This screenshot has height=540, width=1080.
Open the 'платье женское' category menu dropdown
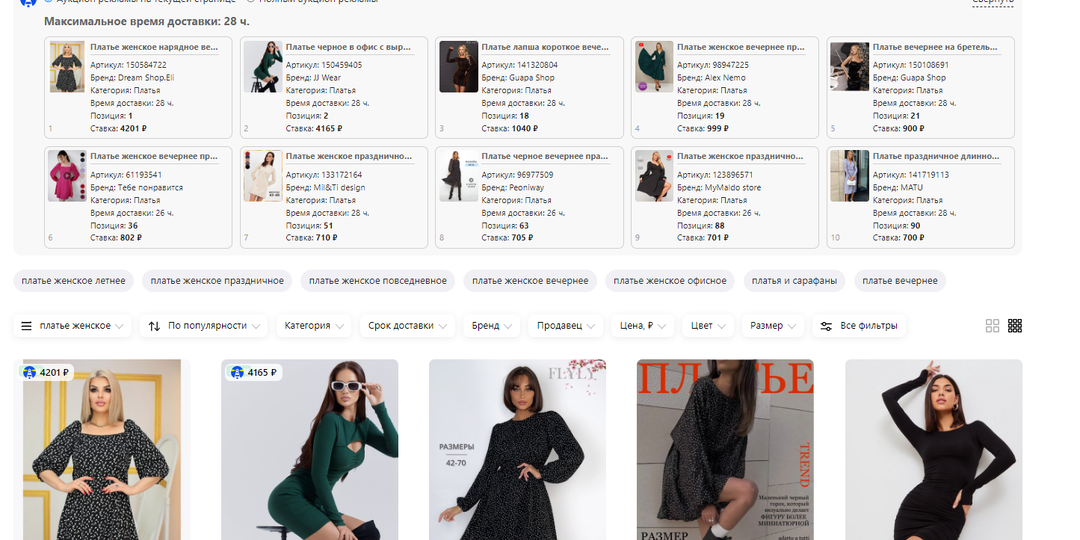[x=72, y=326]
